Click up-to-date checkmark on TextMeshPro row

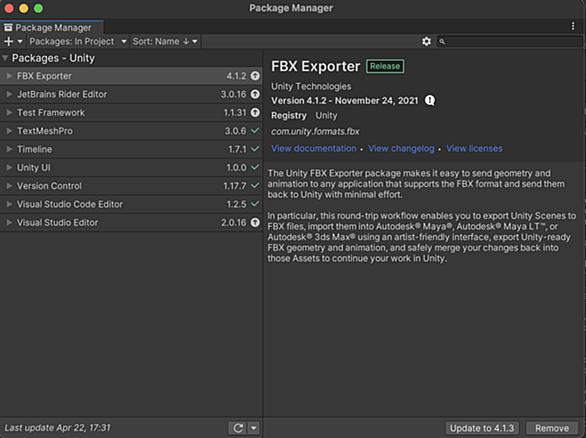tap(255, 130)
